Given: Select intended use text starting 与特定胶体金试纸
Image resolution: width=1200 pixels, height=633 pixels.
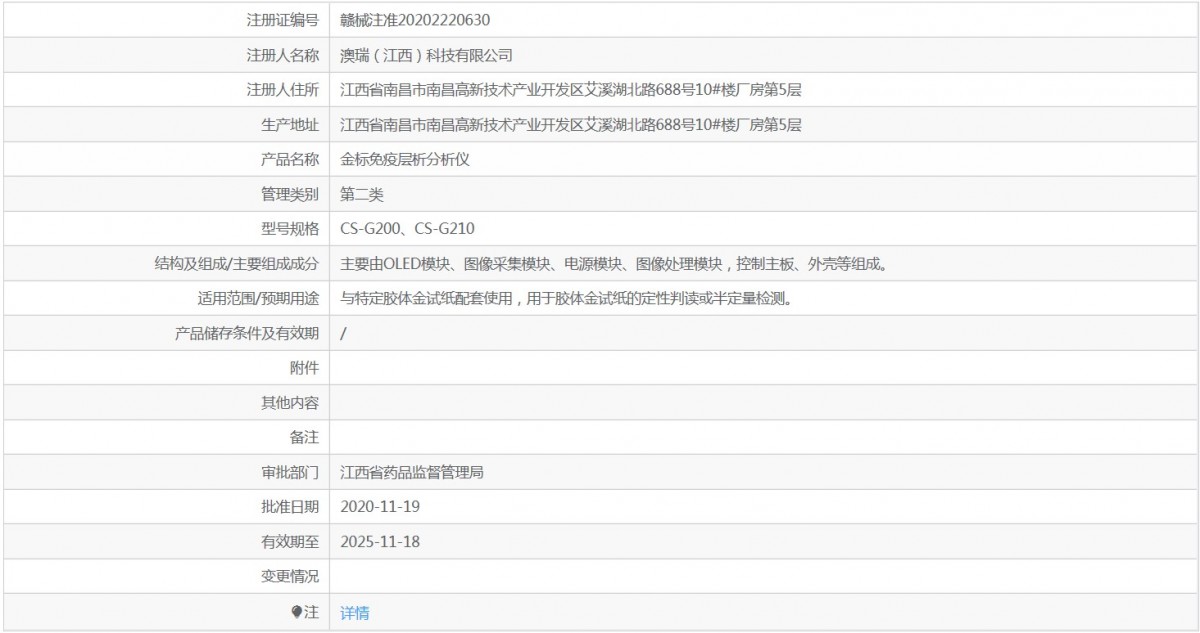Looking at the screenshot, I should pos(567,298).
